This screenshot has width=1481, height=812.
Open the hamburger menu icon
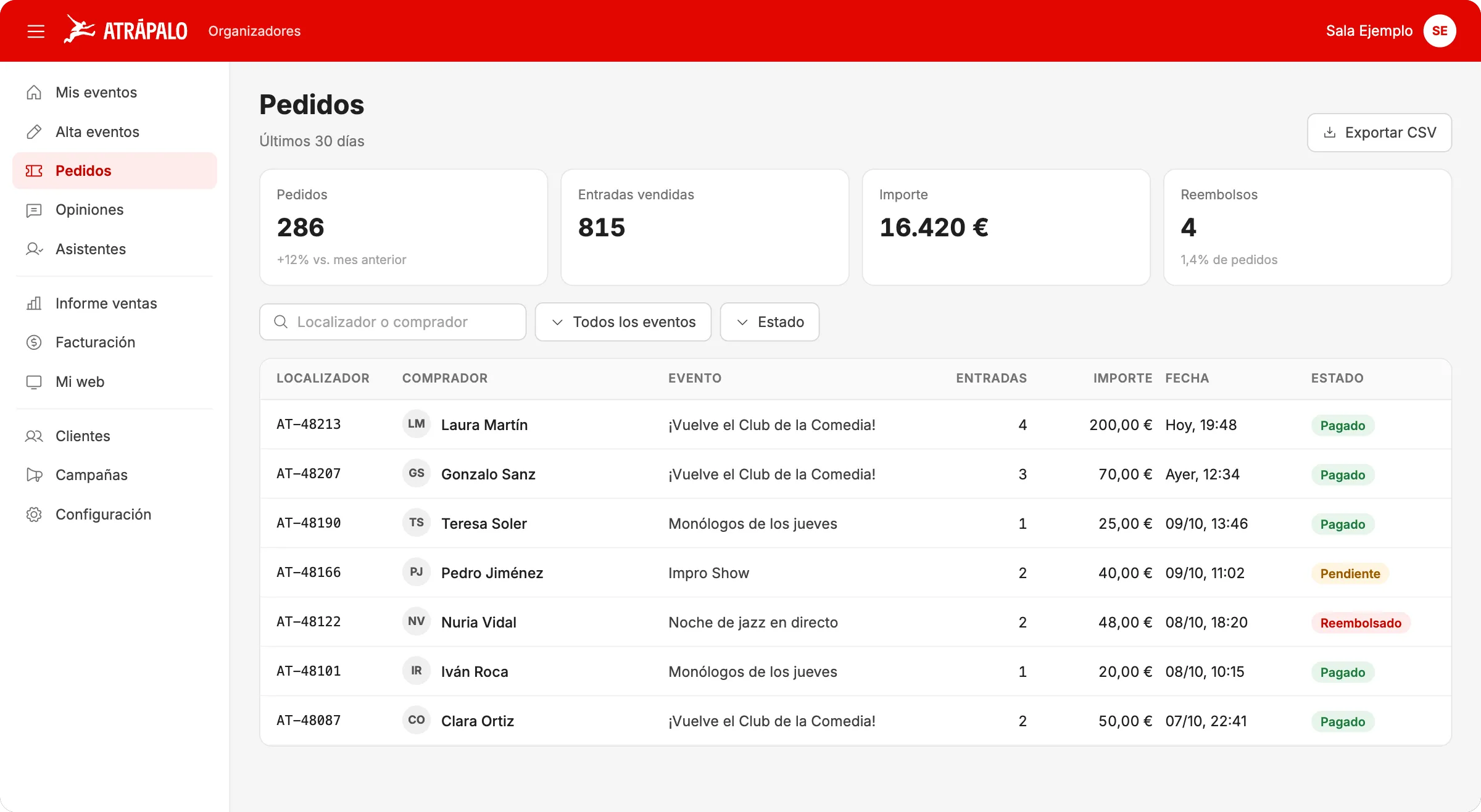coord(36,31)
